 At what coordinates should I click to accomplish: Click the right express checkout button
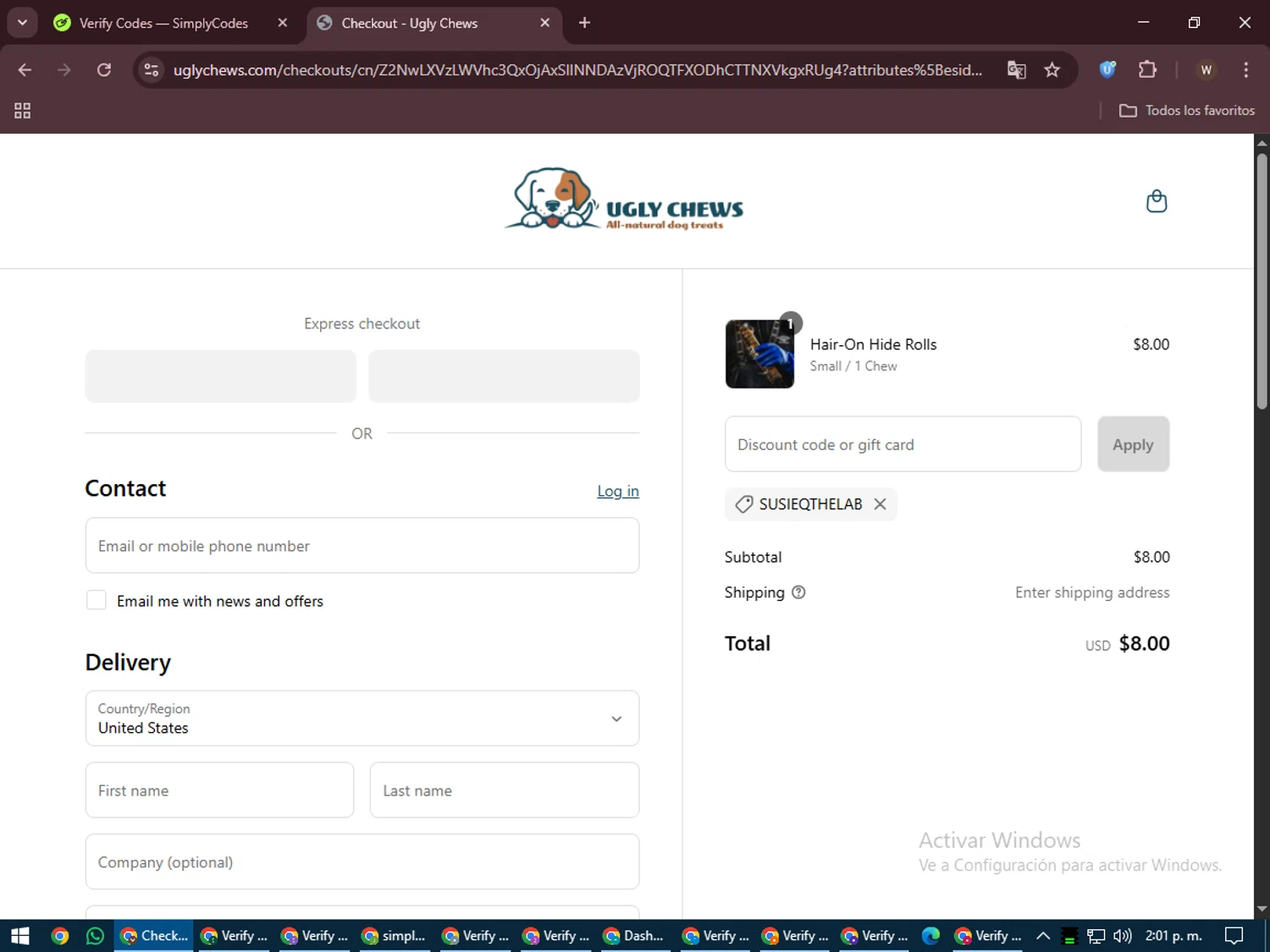504,376
